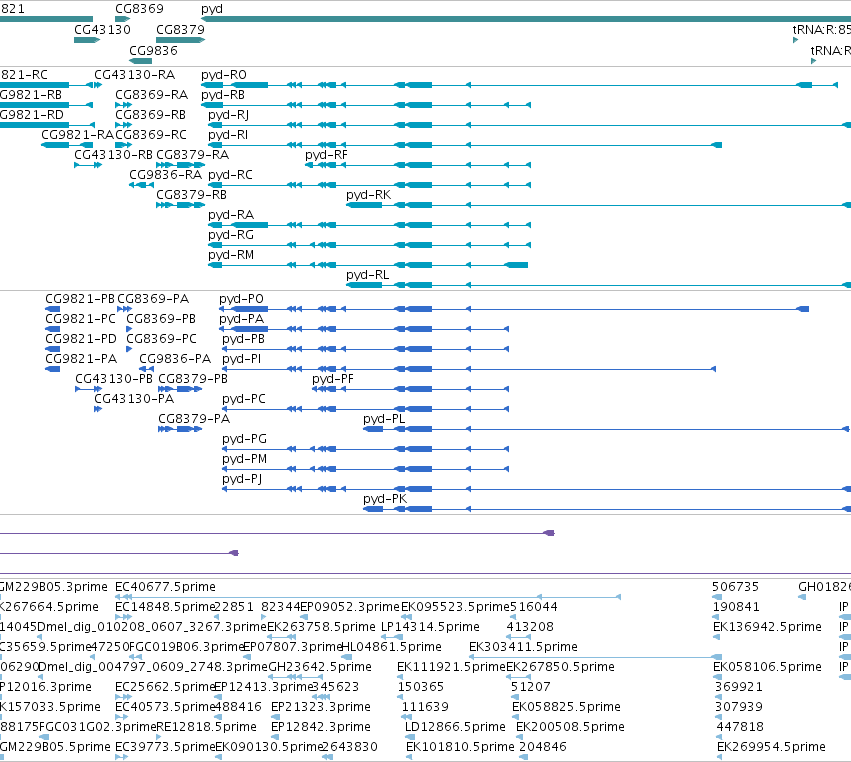Select protein CG9821-PC
Screen dimensions: 851x762
click(80, 319)
